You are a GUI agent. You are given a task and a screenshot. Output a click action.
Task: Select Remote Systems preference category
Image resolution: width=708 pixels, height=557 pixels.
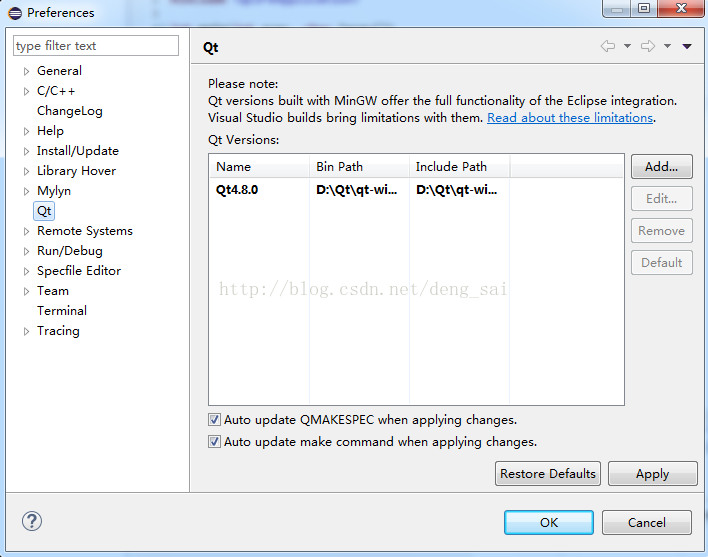coord(85,231)
